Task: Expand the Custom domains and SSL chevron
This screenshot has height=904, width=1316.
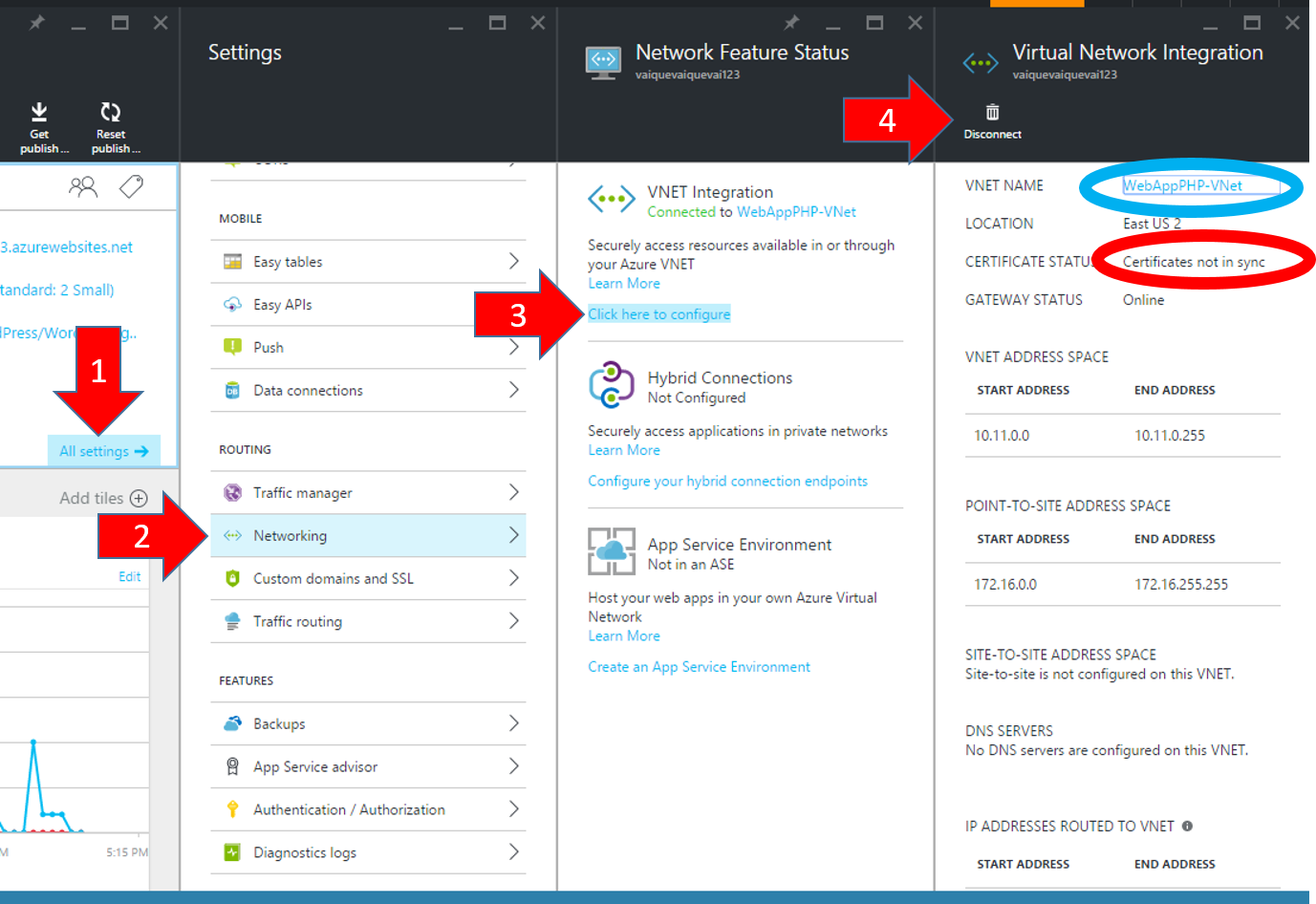Action: pos(514,578)
